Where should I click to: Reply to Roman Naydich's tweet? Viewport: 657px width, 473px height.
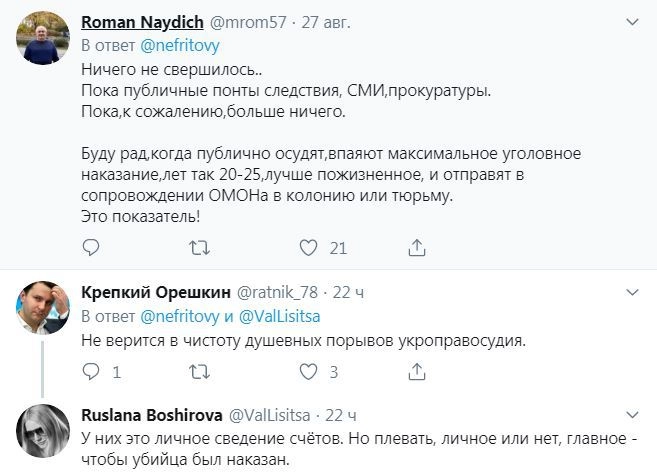coord(89,246)
